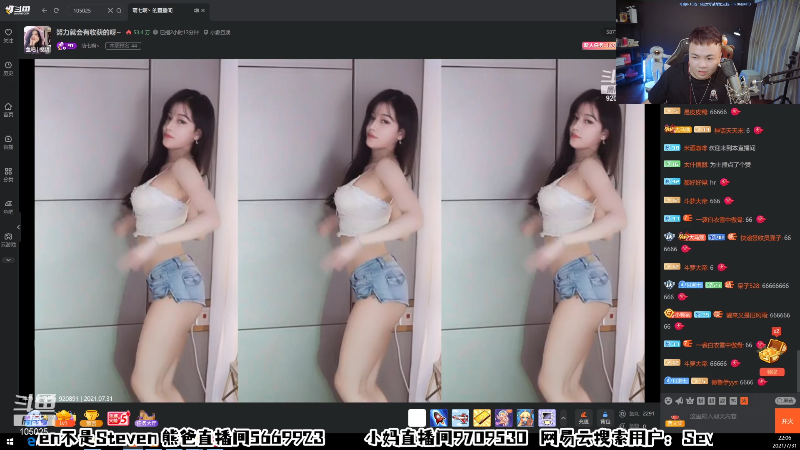800x450 pixels.
Task: Click the taskbar clock
Action: click(x=785, y=441)
